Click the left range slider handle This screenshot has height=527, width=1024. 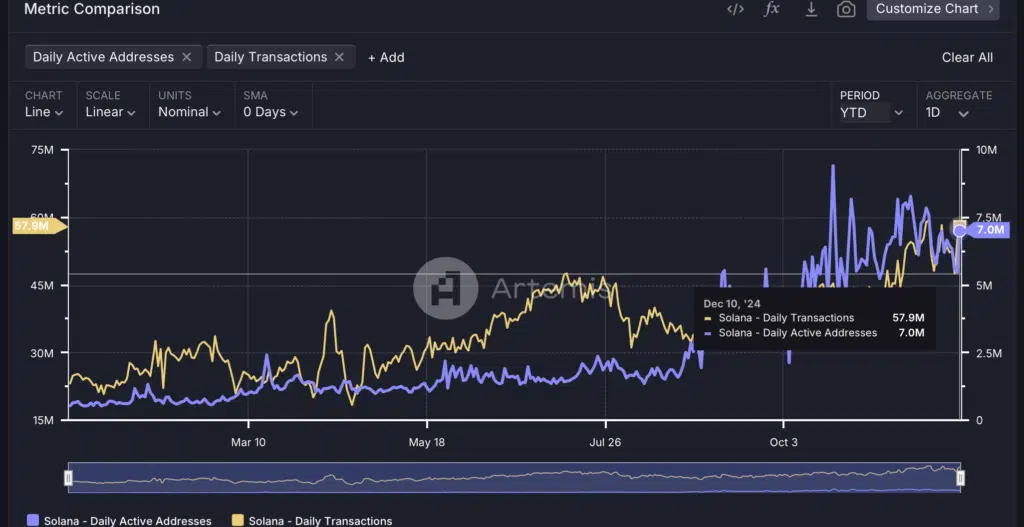68,479
